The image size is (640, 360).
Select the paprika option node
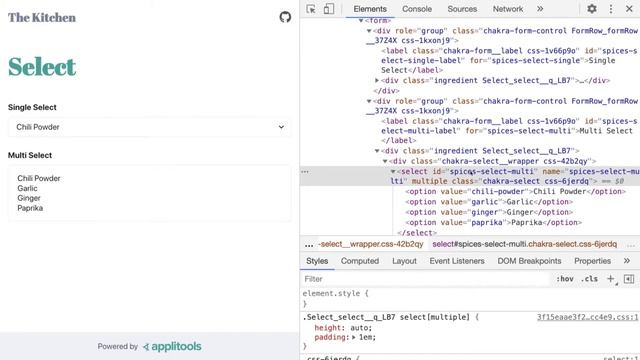click(x=493, y=222)
